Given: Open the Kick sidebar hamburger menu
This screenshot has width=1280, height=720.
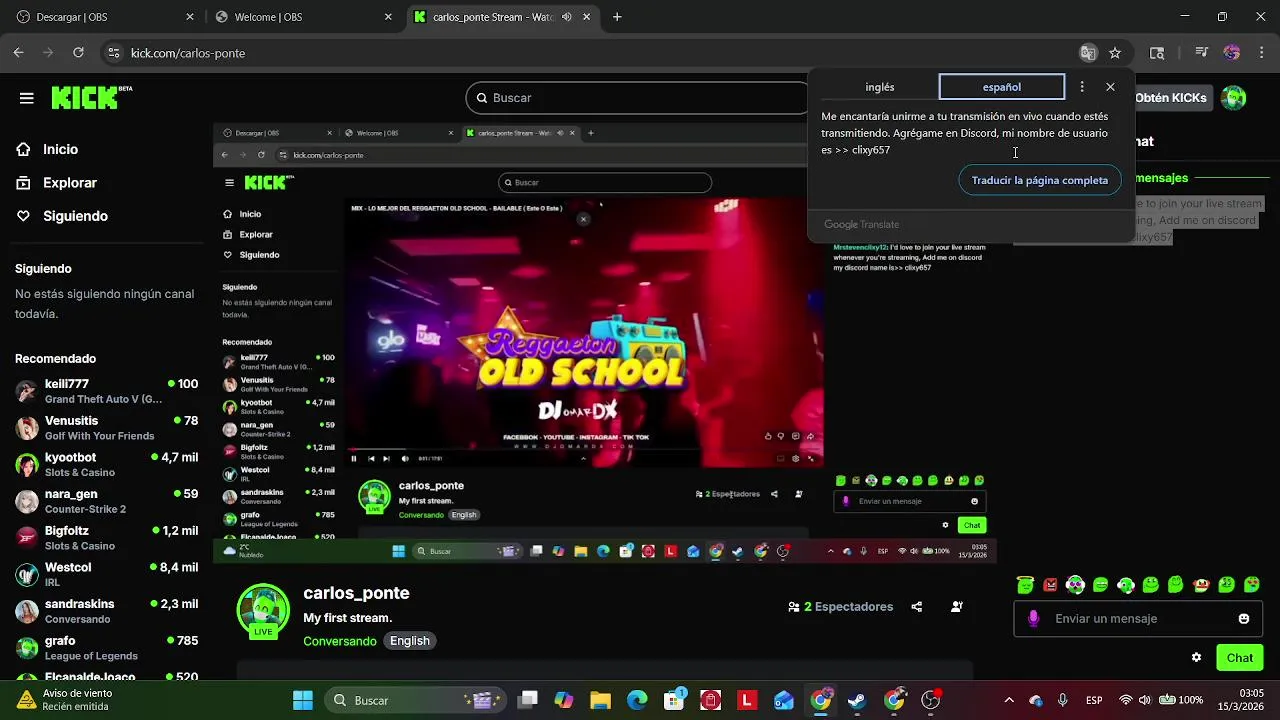Looking at the screenshot, I should coord(26,98).
